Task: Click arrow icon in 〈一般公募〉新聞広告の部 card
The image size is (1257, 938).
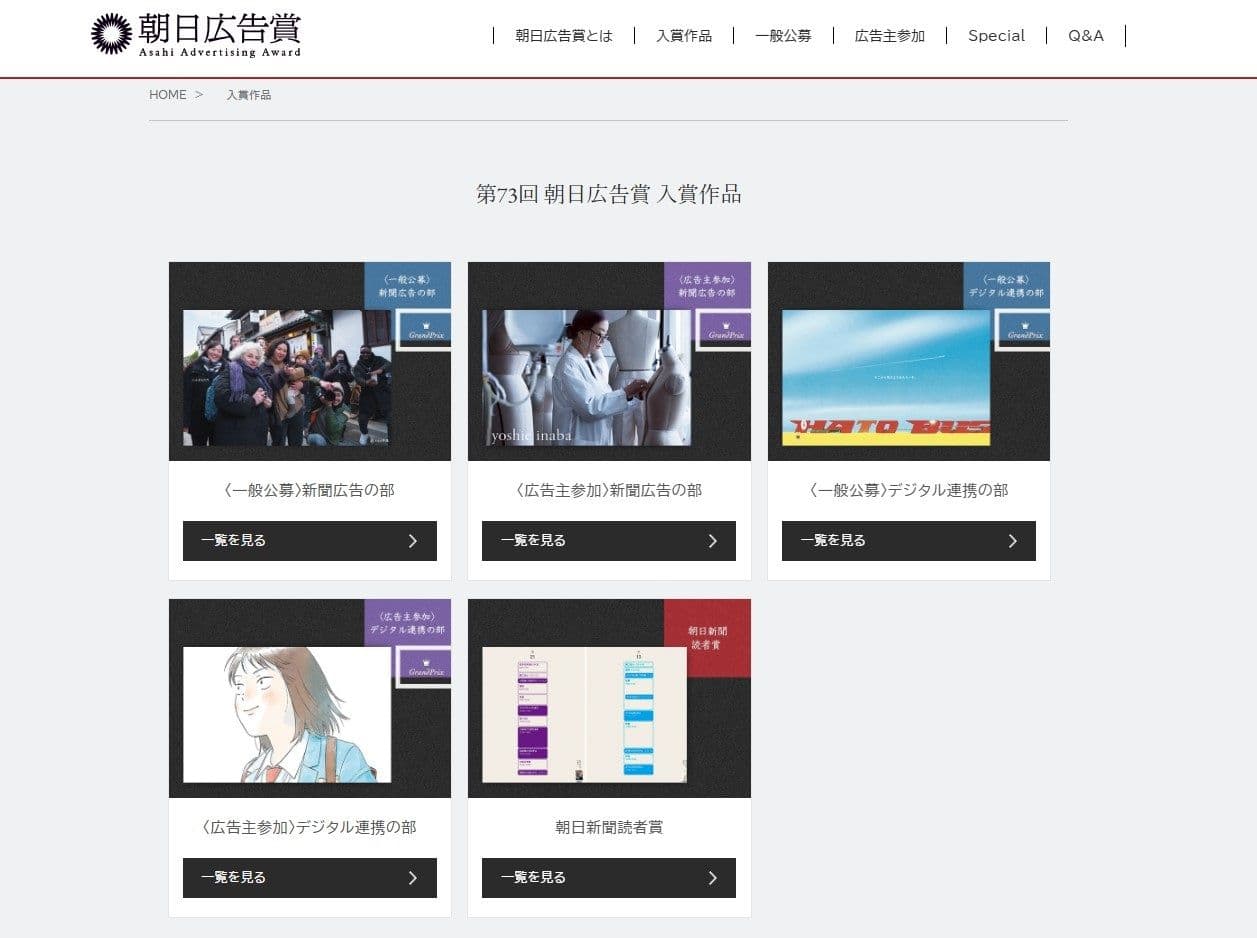Action: click(x=413, y=541)
